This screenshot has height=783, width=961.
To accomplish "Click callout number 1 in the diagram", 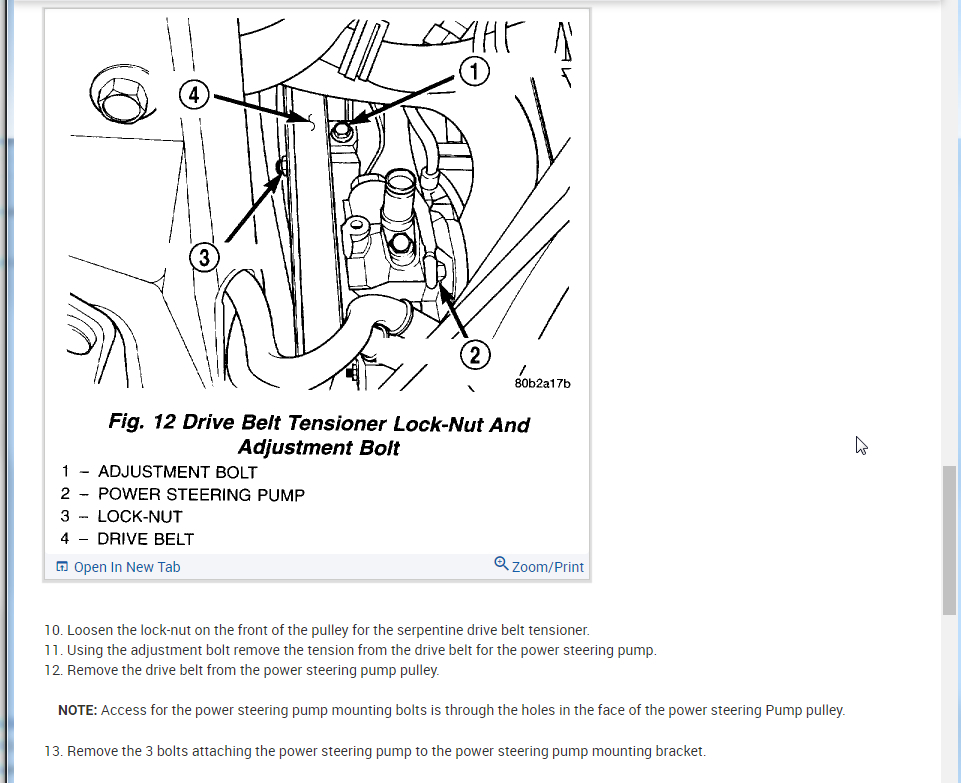I will tap(474, 72).
